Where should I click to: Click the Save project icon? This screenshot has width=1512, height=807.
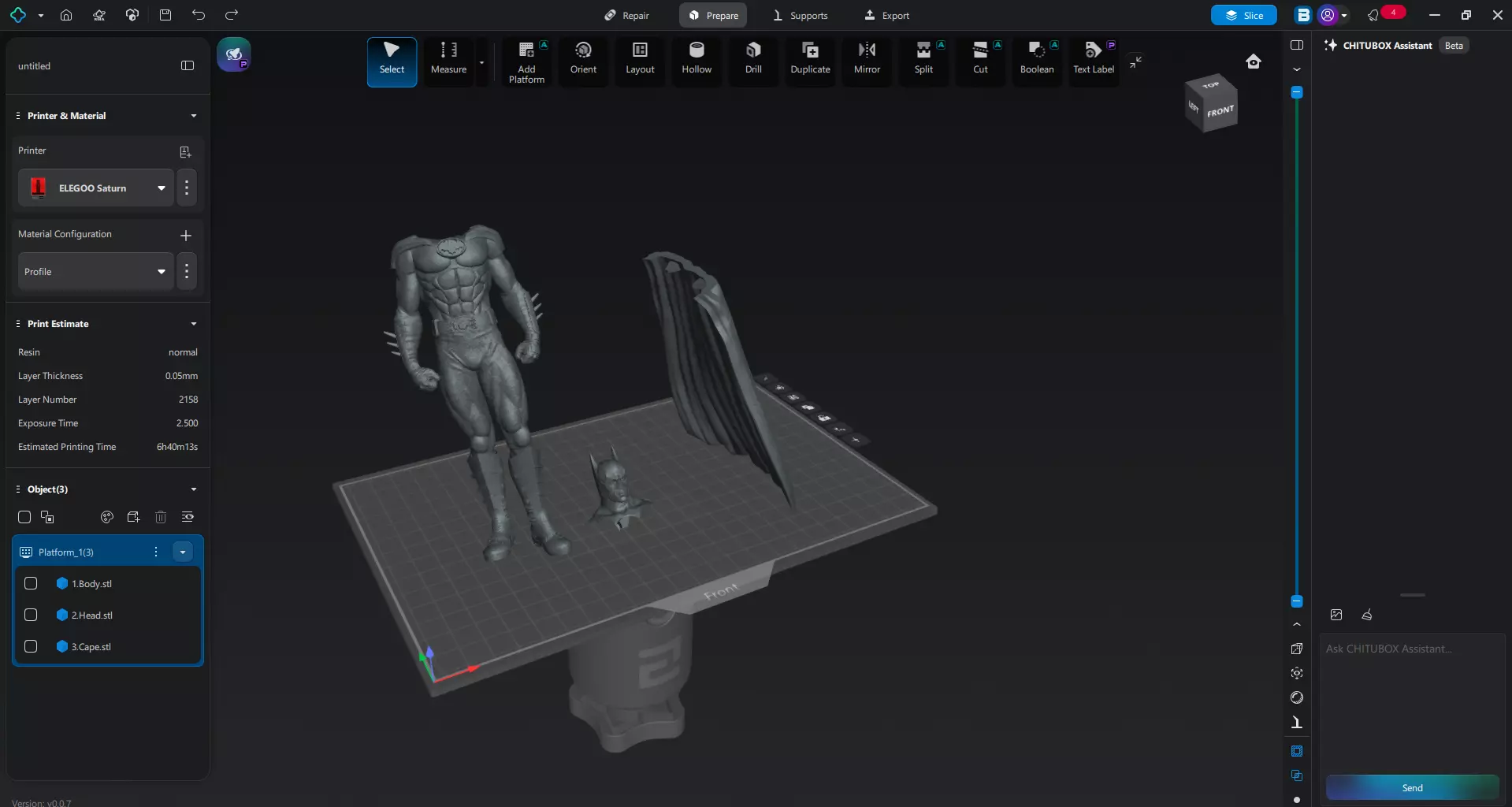click(x=165, y=15)
